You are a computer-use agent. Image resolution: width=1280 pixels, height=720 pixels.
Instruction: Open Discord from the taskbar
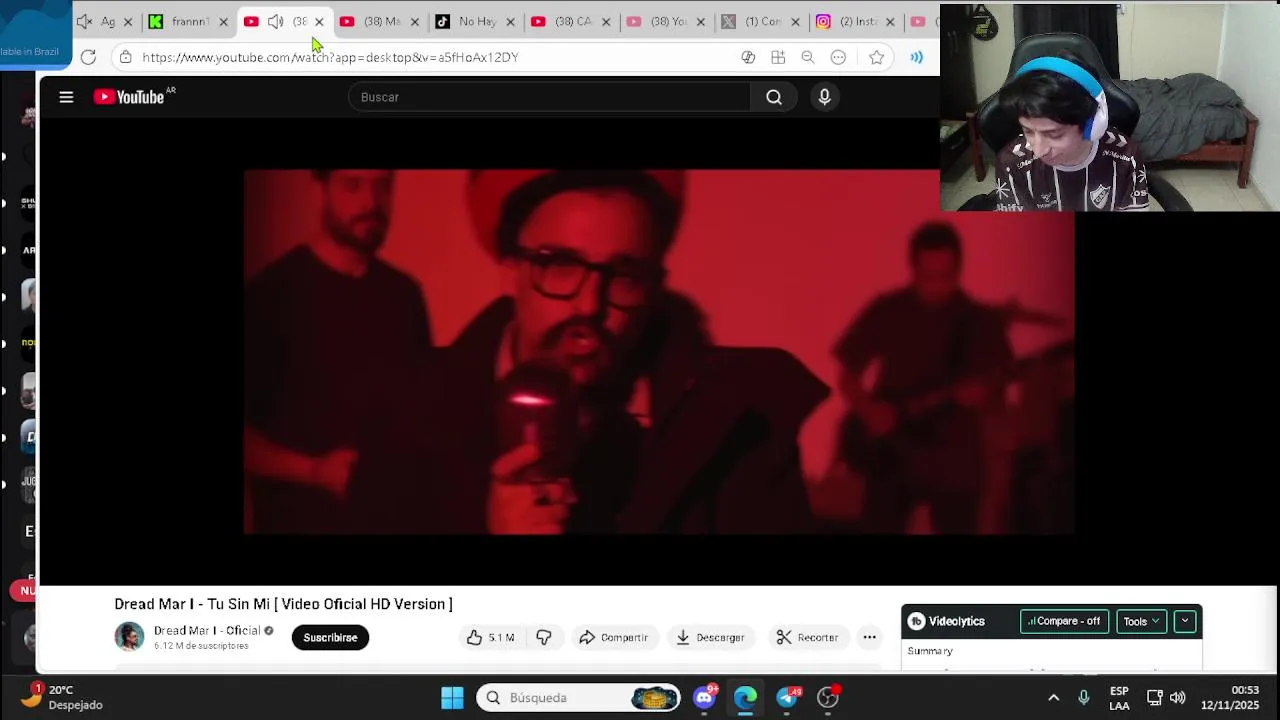[704, 697]
